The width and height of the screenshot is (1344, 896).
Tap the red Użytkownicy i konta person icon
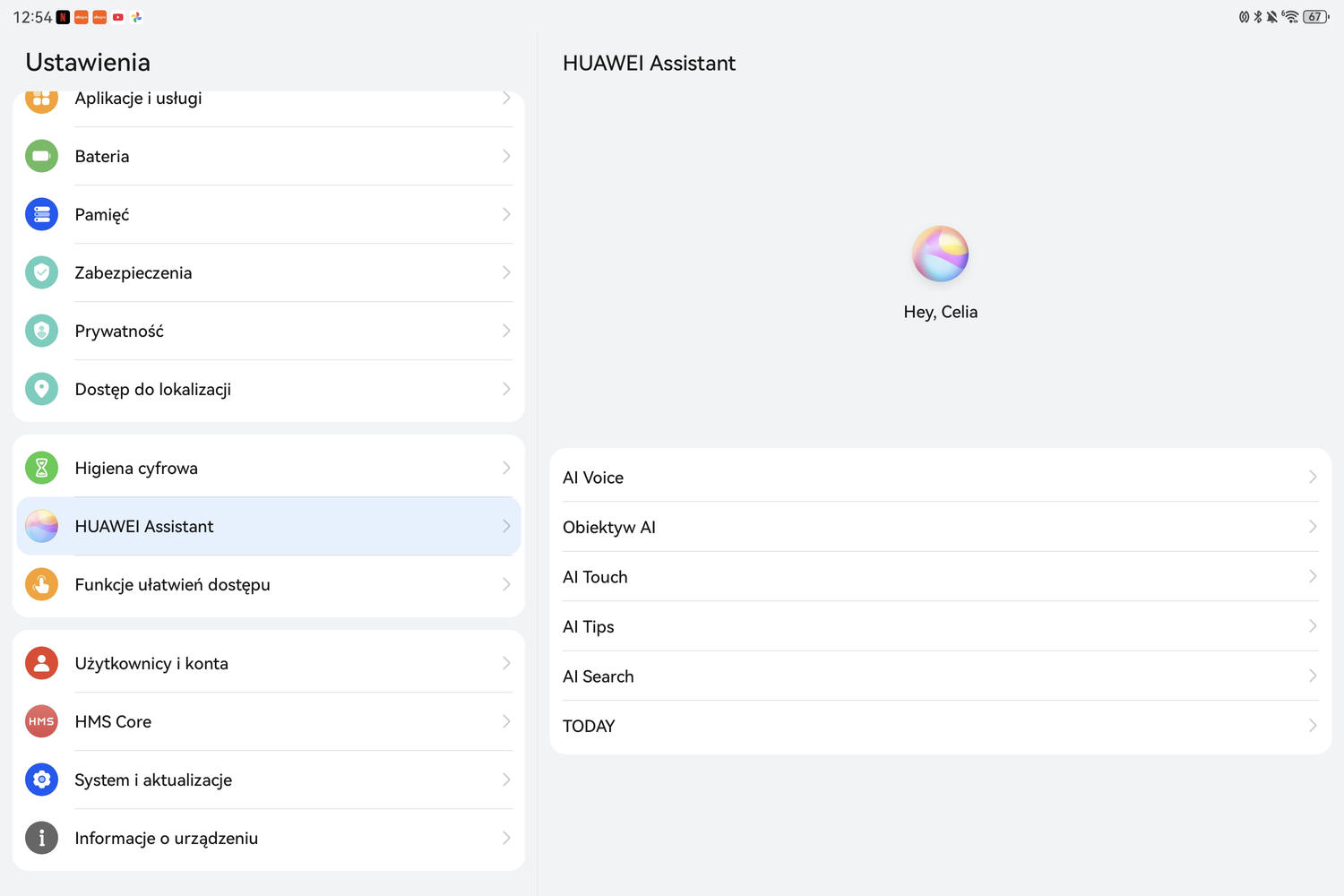click(x=41, y=663)
